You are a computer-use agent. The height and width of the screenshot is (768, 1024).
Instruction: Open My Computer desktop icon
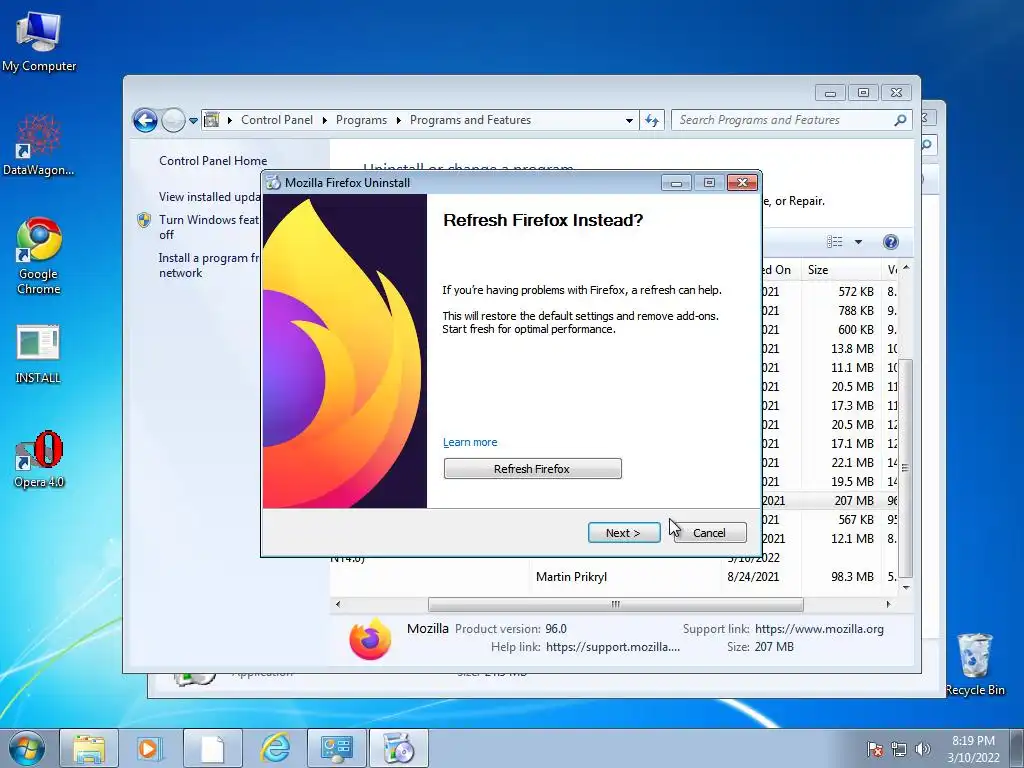[39, 41]
